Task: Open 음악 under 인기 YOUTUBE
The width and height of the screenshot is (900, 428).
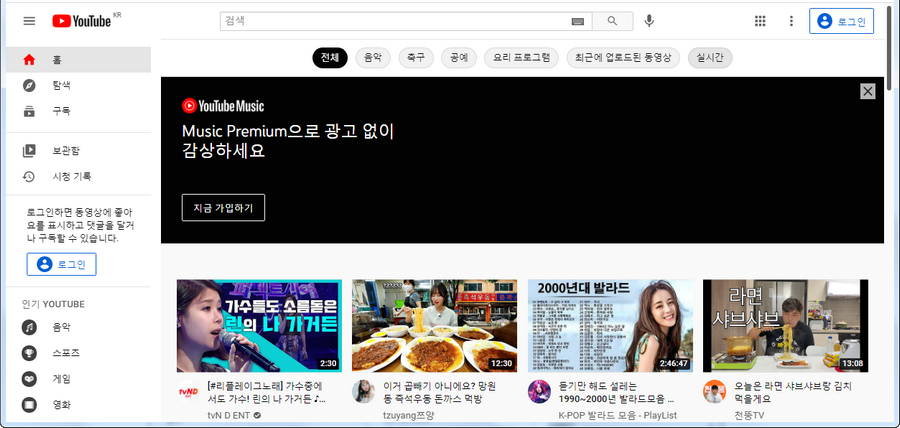Action: point(79,328)
